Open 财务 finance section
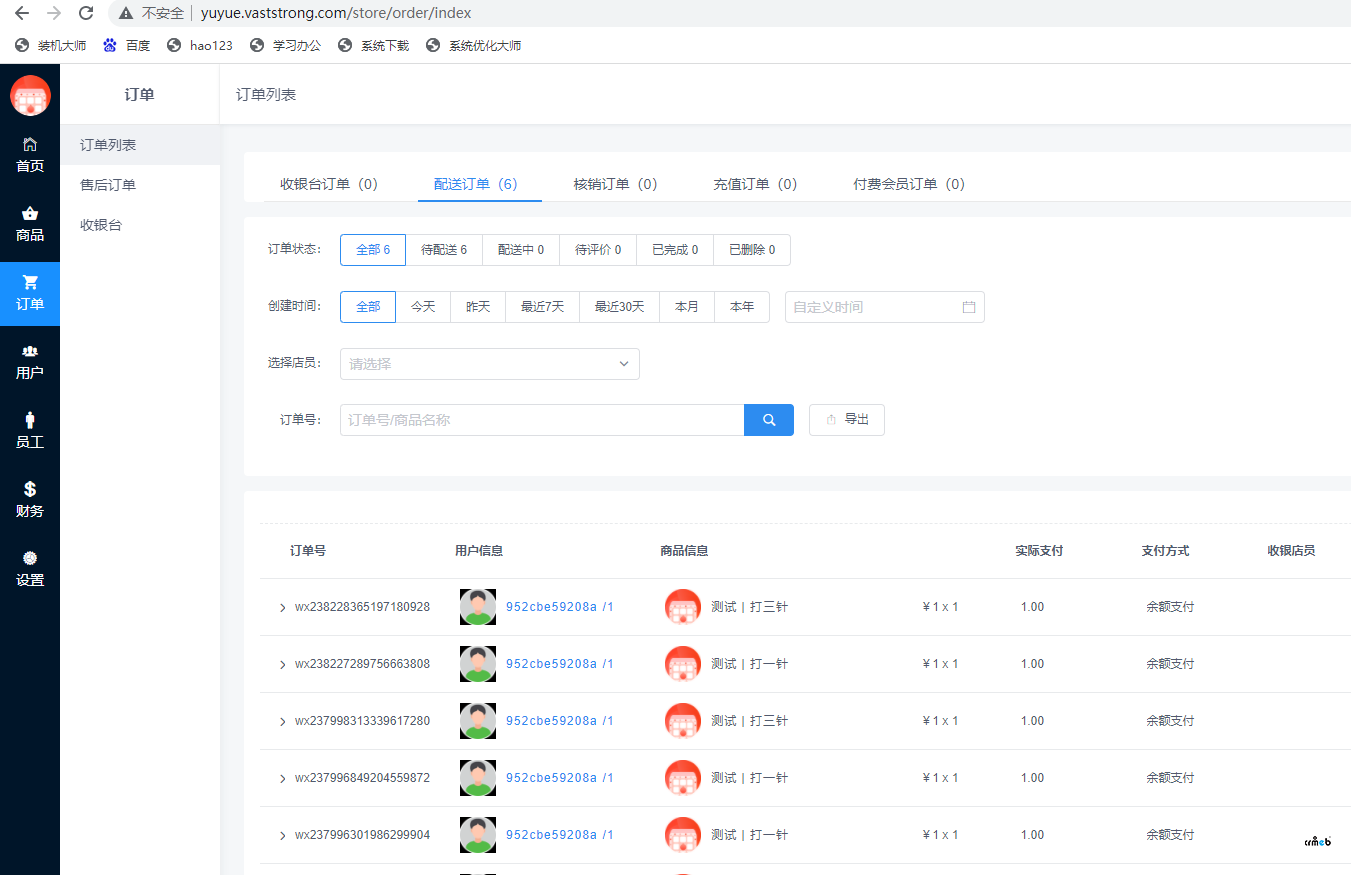This screenshot has width=1351, height=875. 30,500
